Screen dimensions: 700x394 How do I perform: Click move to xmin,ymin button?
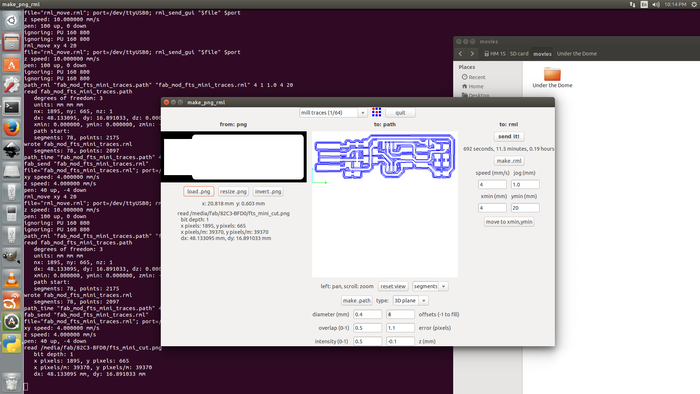(x=509, y=222)
